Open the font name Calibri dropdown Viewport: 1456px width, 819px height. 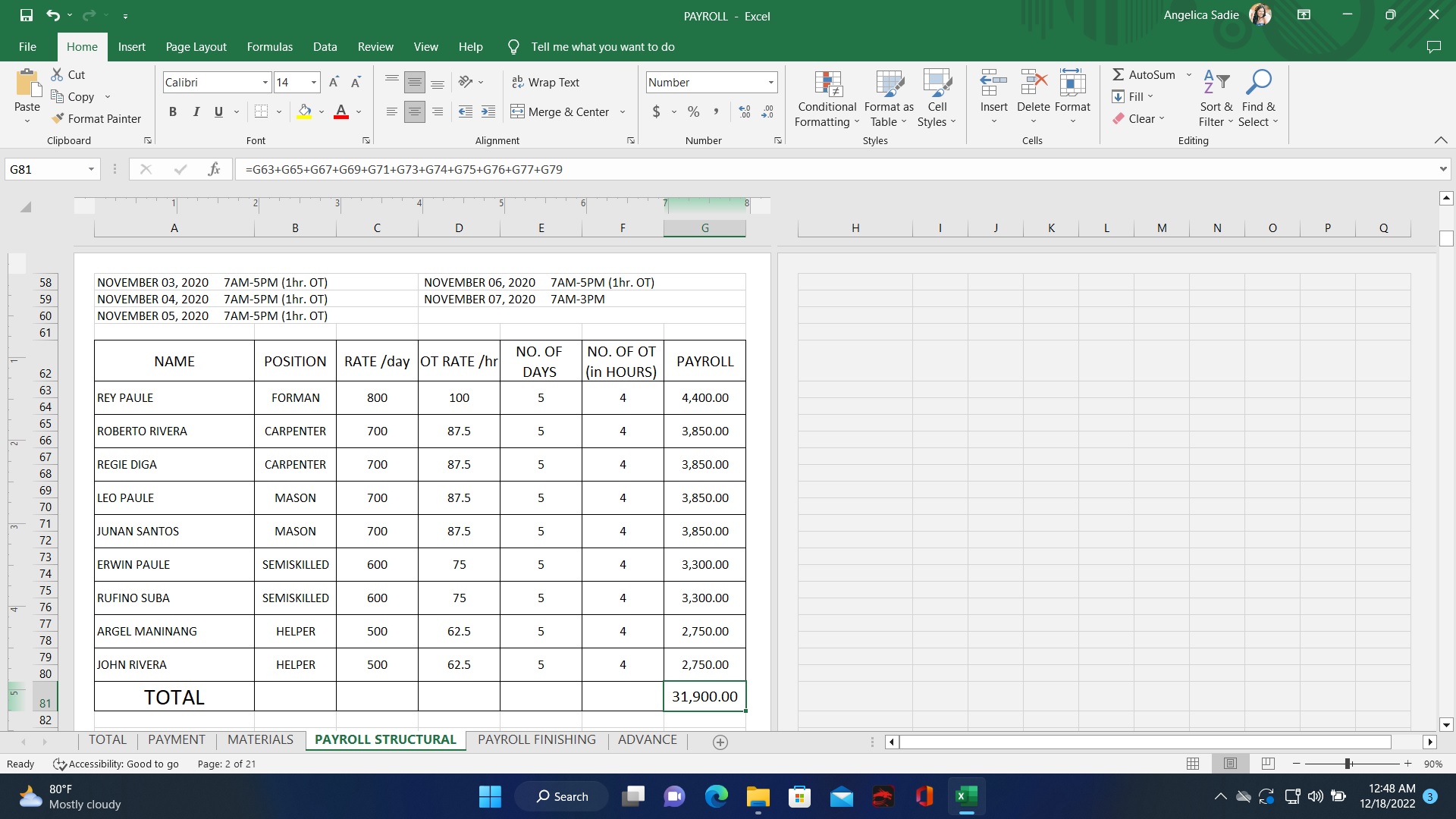click(265, 82)
